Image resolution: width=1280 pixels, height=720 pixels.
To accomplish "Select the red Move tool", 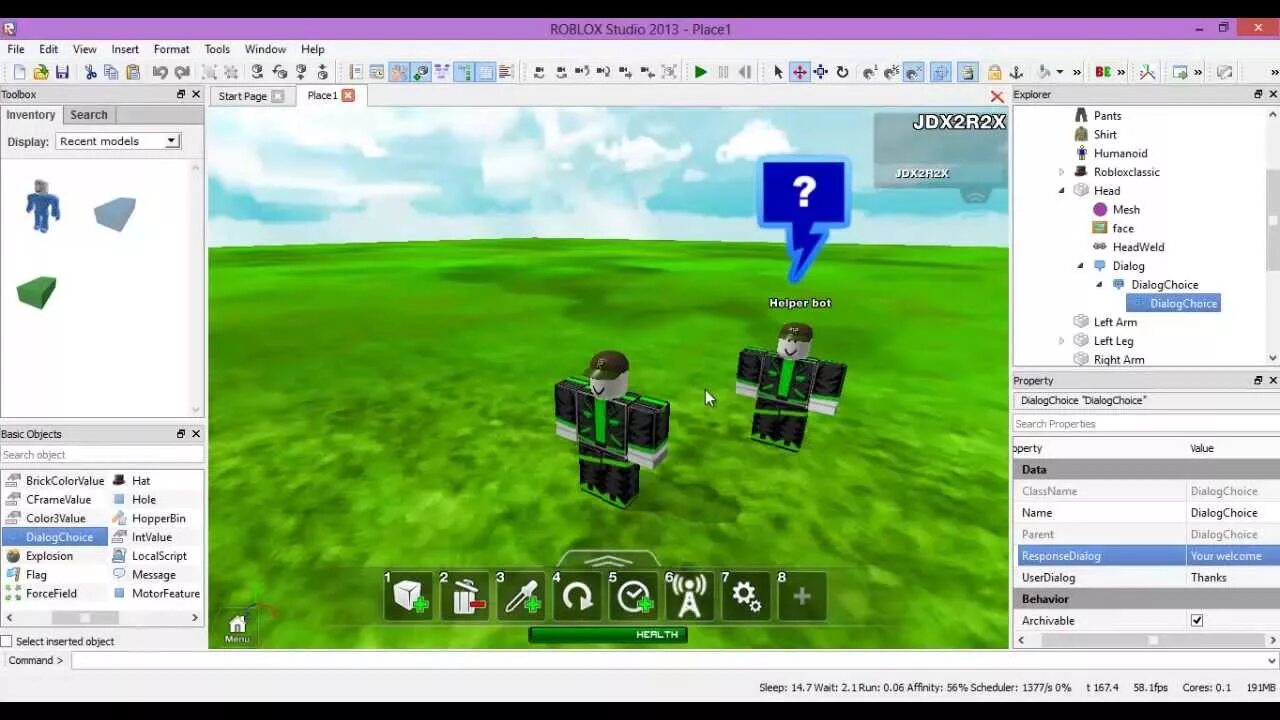I will tap(799, 72).
